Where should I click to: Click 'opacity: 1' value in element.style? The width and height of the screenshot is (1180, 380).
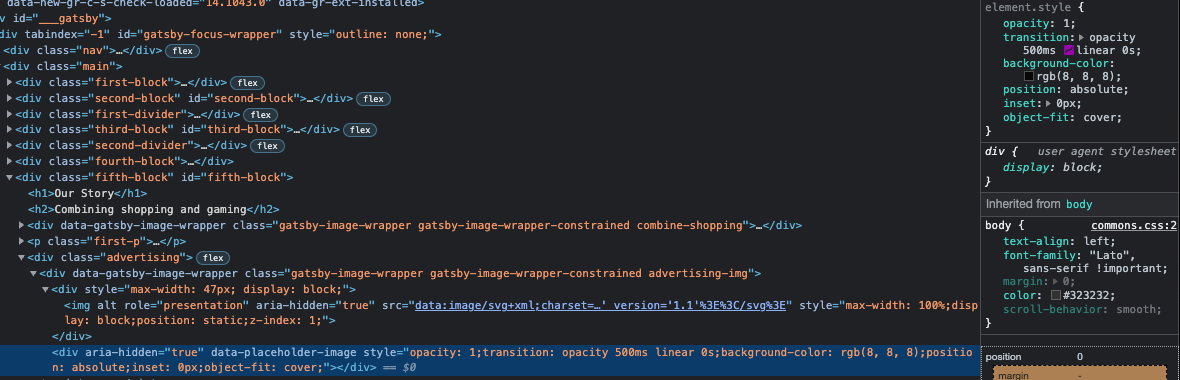1066,23
